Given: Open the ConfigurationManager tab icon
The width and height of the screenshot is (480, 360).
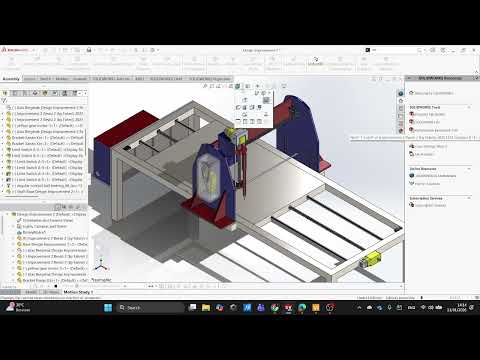Looking at the screenshot, I should [x=25, y=93].
